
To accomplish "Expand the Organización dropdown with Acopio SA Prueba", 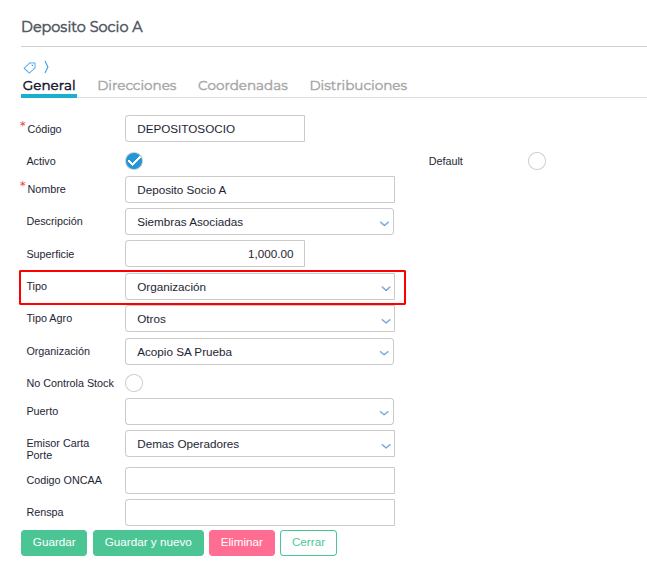I will point(259,352).
